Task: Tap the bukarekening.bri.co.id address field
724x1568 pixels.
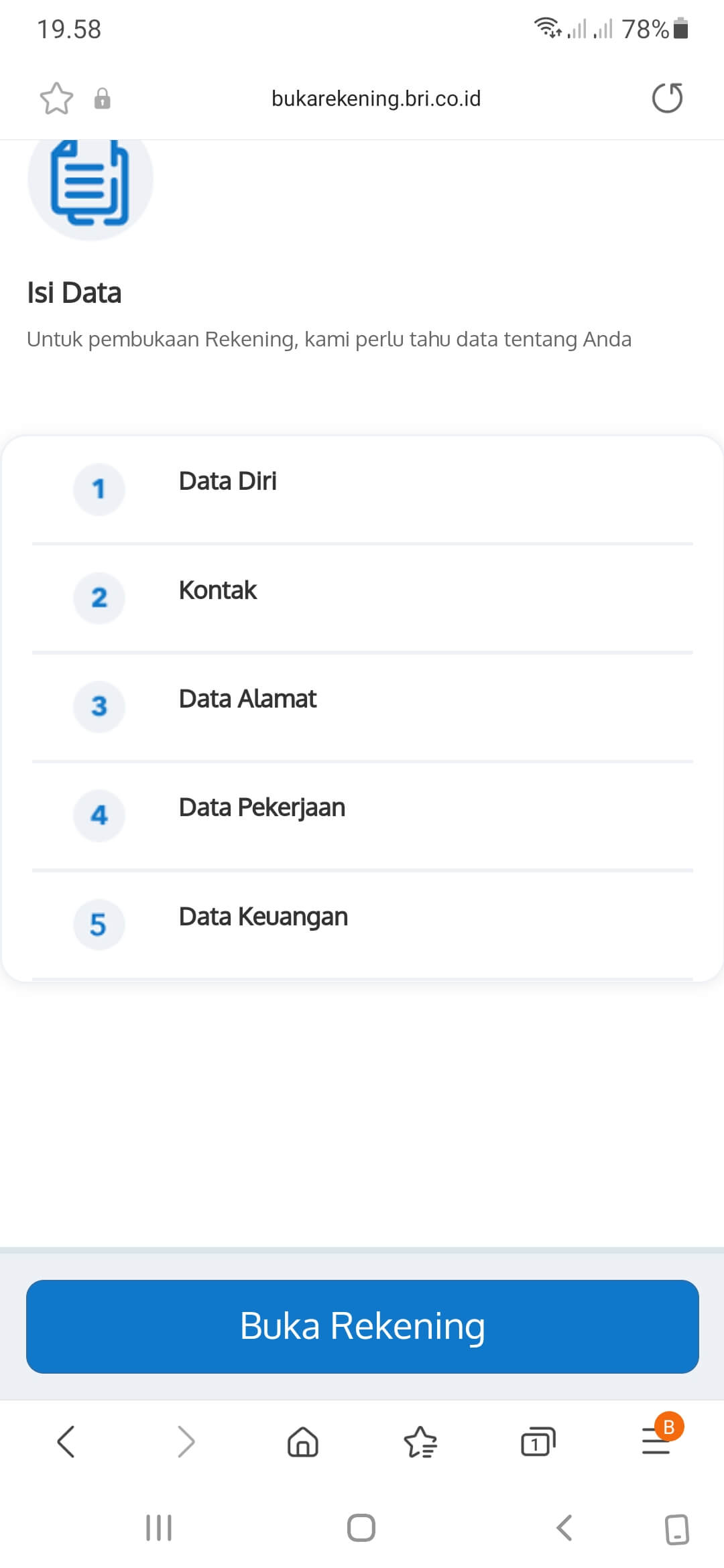Action: 375,99
